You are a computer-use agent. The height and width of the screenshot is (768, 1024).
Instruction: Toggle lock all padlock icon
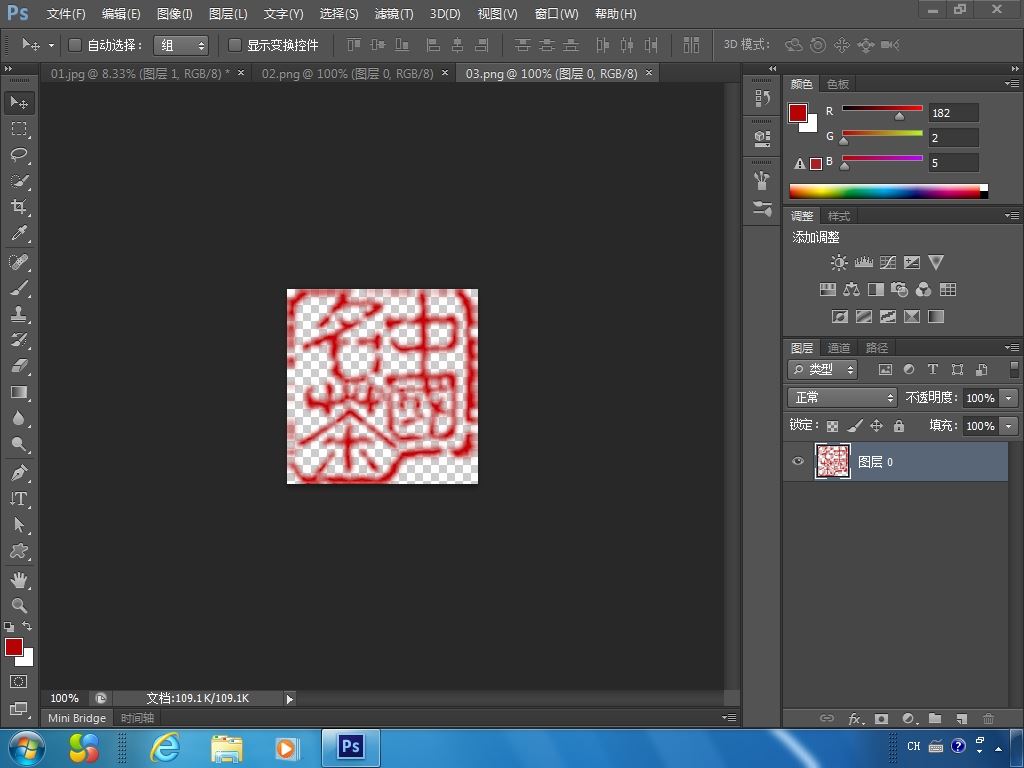(x=899, y=426)
